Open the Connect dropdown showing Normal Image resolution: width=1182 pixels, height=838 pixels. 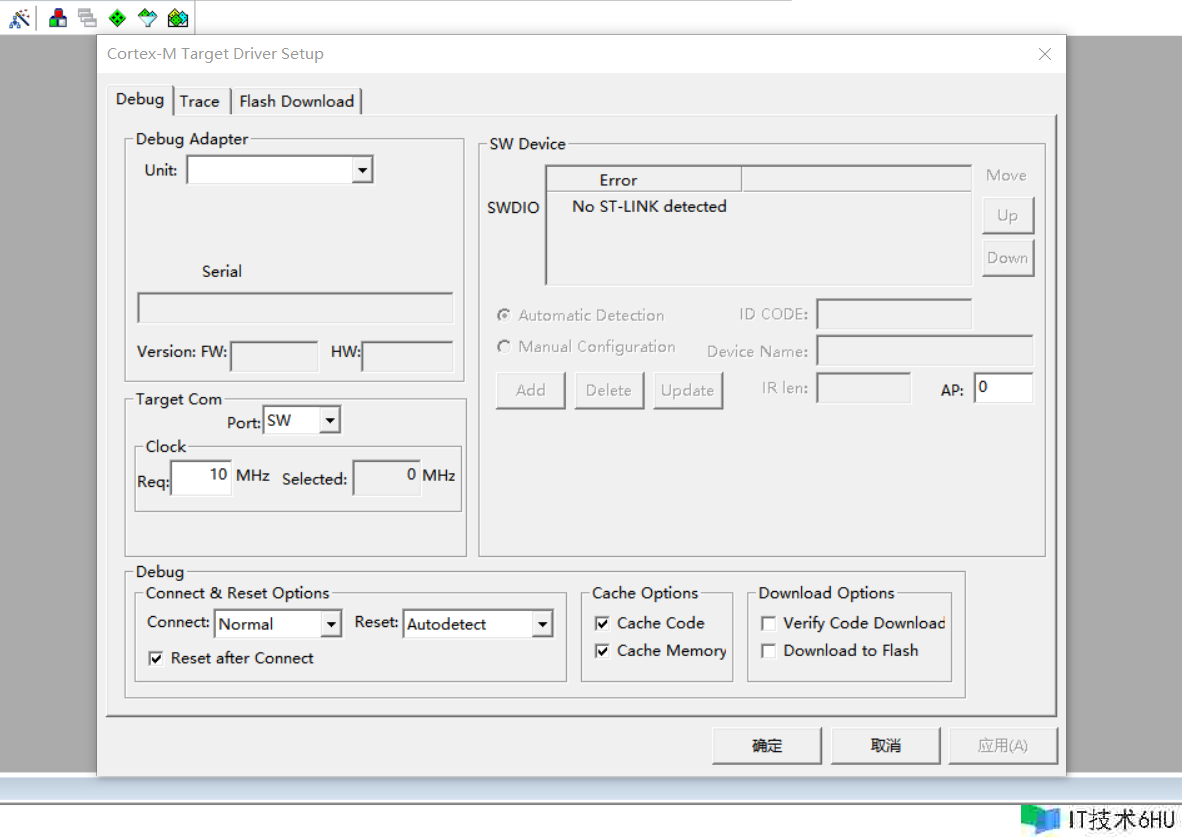pyautogui.click(x=331, y=624)
